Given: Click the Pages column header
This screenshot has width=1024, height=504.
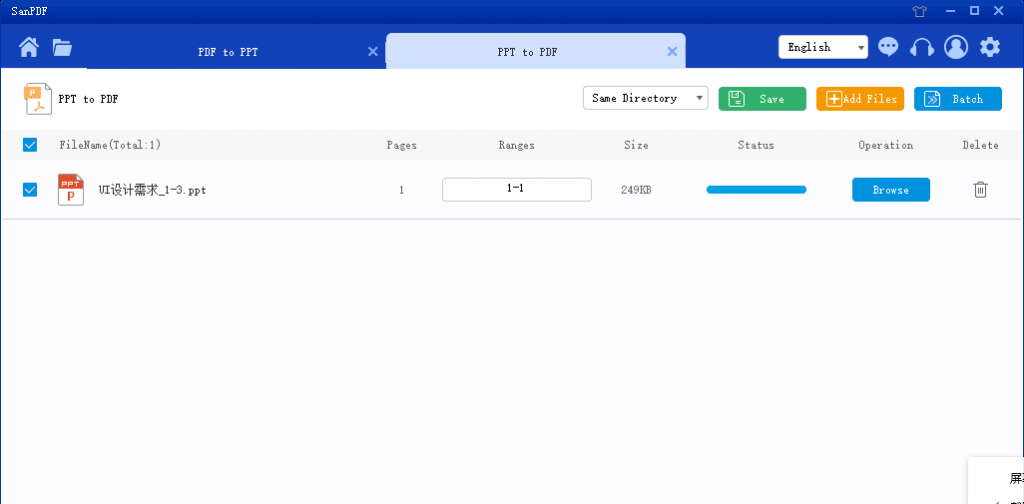Looking at the screenshot, I should 402,146.
